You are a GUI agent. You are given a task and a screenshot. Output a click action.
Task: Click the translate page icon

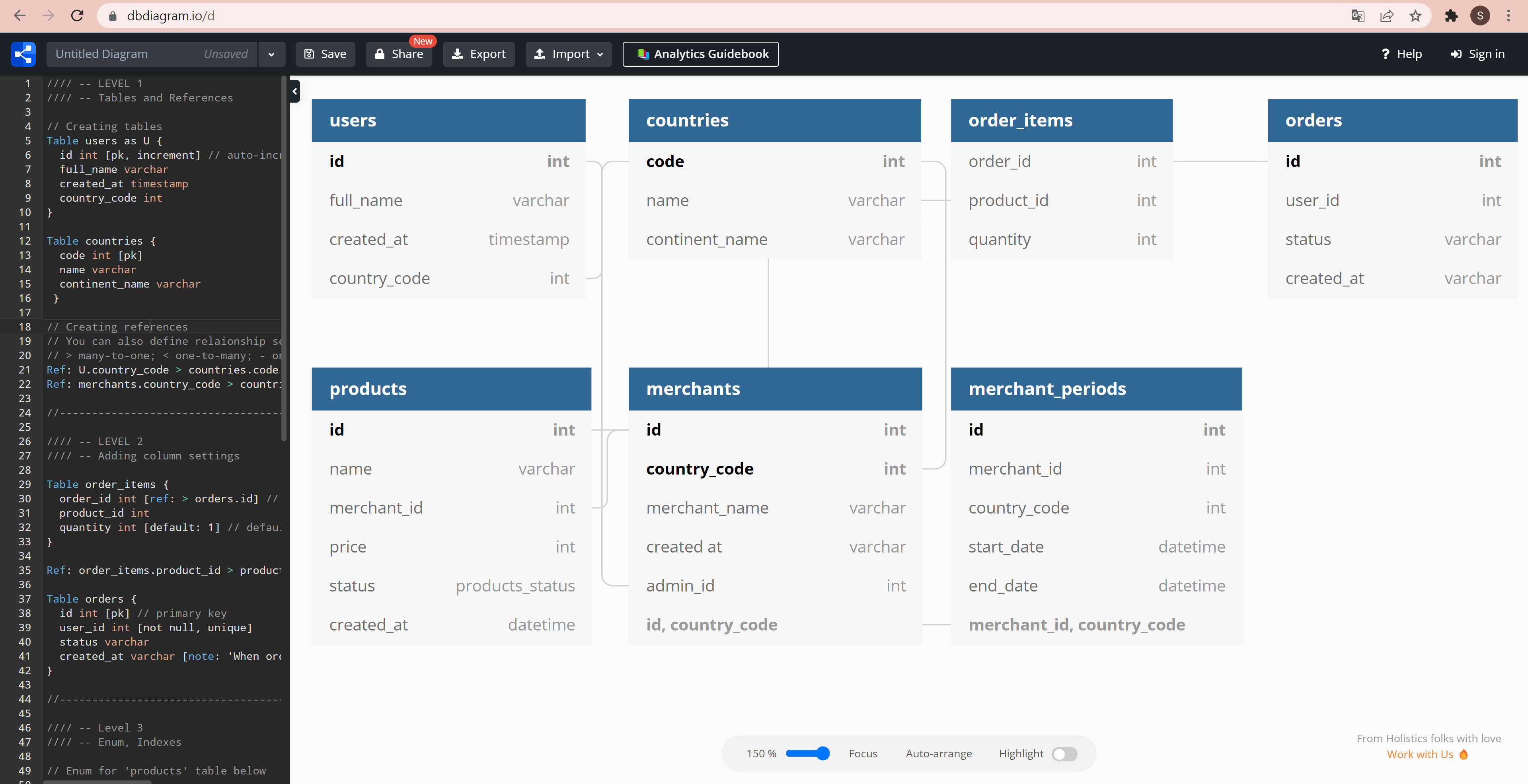pos(1358,16)
